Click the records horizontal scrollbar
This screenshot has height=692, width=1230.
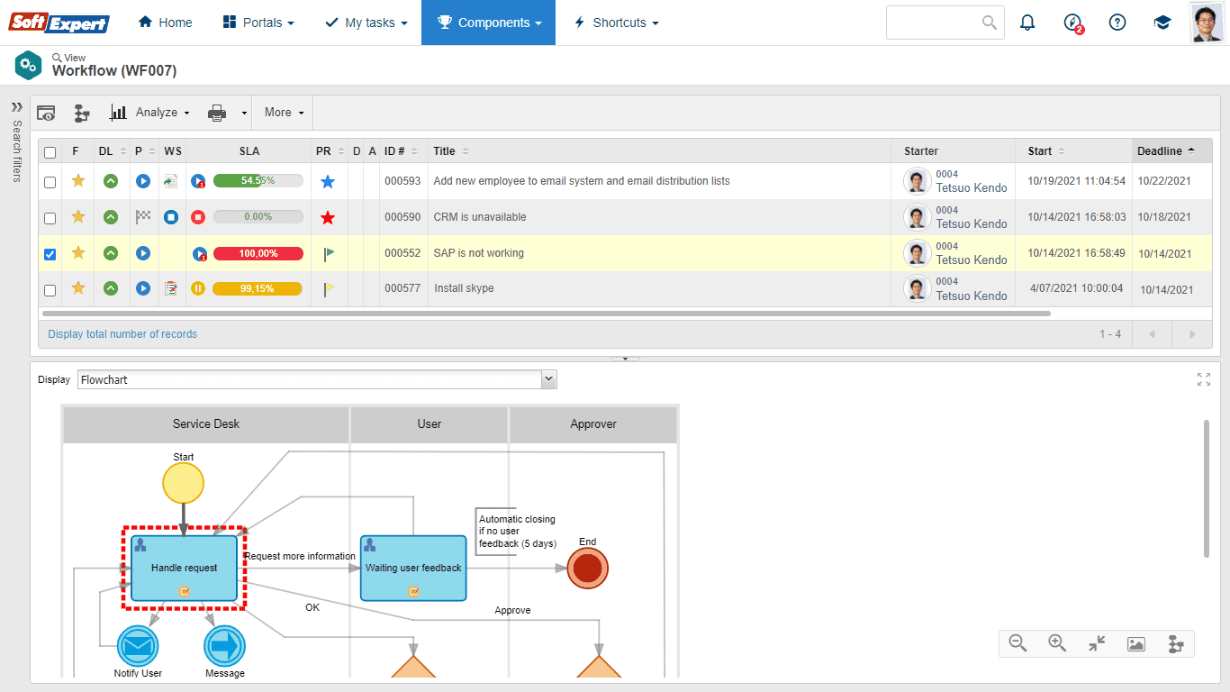[x=545, y=313]
